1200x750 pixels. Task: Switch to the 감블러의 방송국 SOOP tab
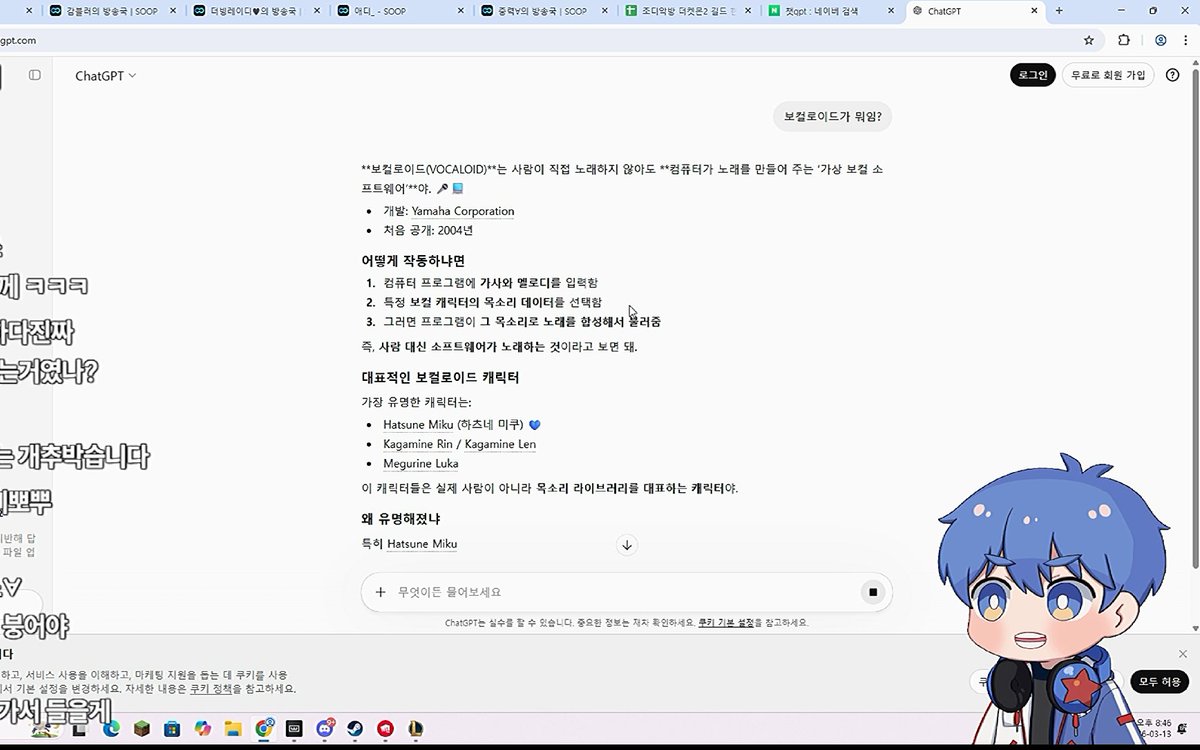pos(114,11)
